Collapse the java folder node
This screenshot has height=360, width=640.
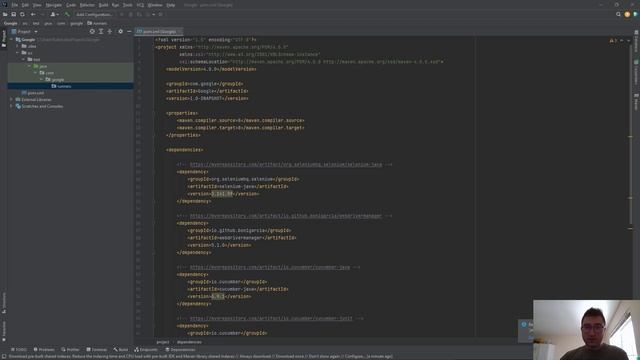click(29, 66)
